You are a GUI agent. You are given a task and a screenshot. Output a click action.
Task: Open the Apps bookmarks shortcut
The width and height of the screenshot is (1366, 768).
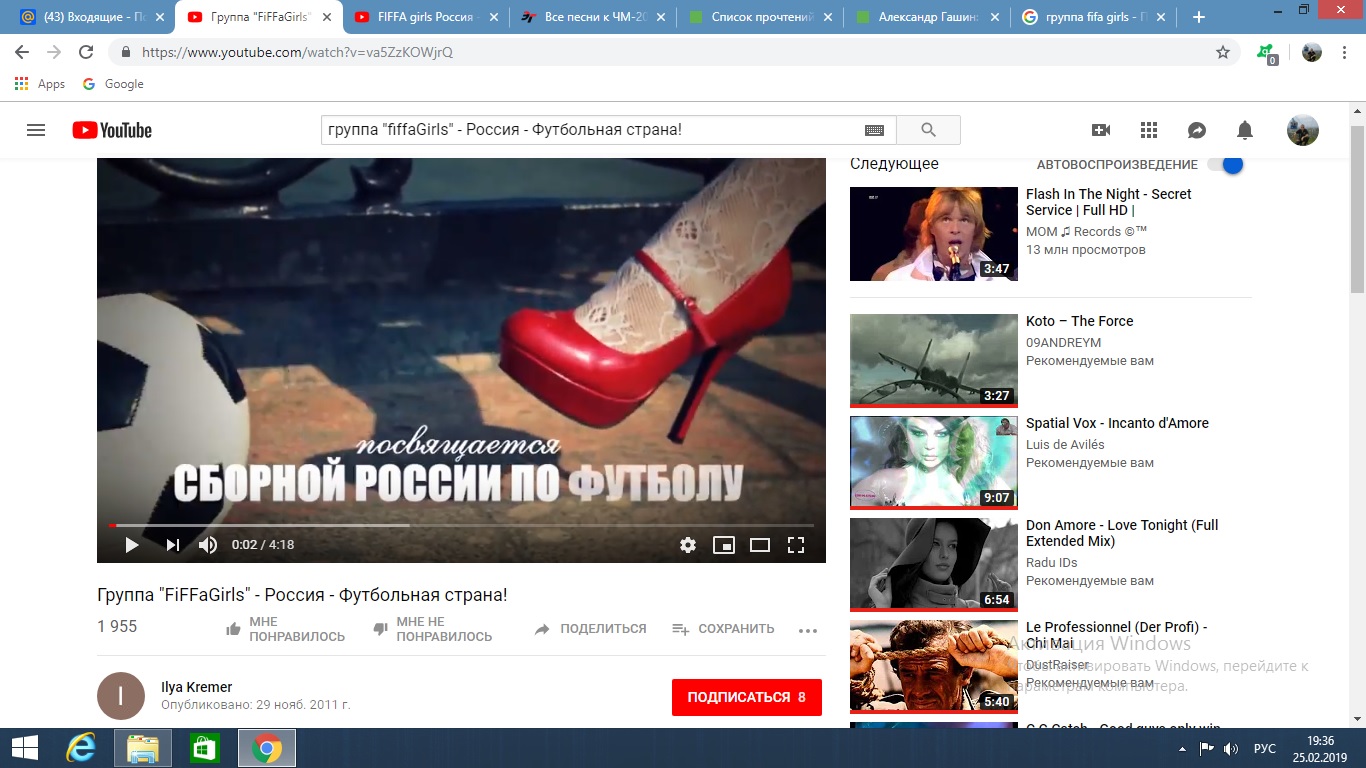click(x=40, y=84)
